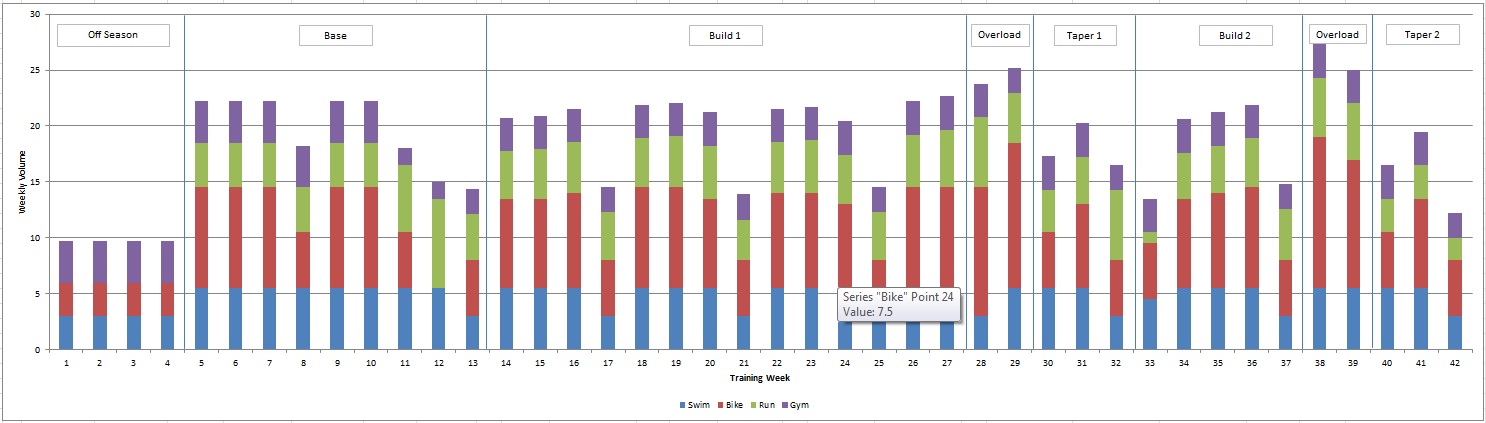1486x423 pixels.
Task: Click the Series Bike Point 24 tooltip
Action: coord(899,304)
